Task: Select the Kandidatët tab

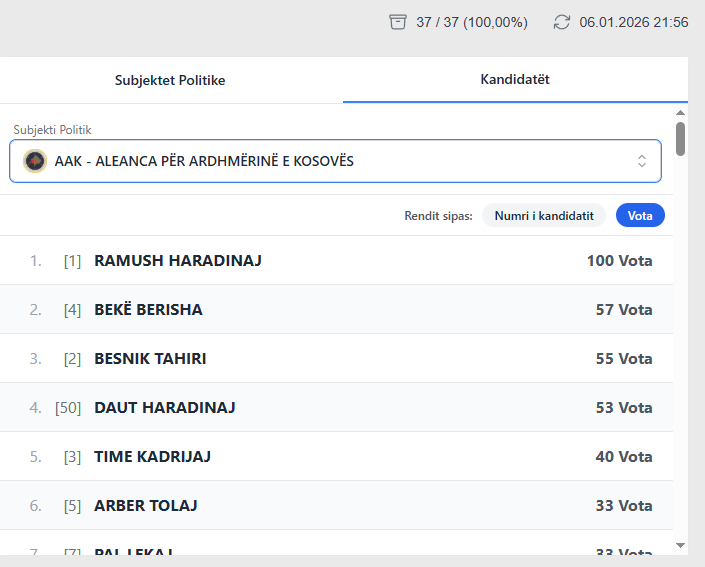Action: 515,79
